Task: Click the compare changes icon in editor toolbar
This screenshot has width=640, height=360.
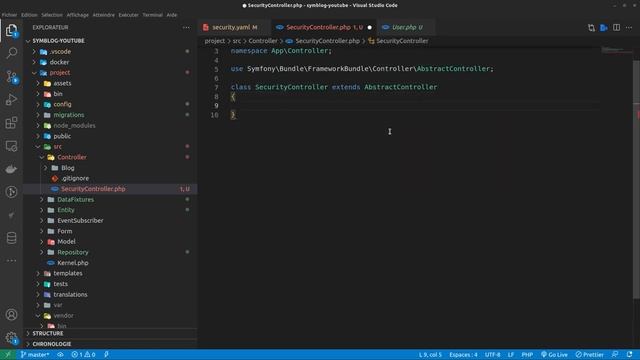Action: [x=591, y=27]
